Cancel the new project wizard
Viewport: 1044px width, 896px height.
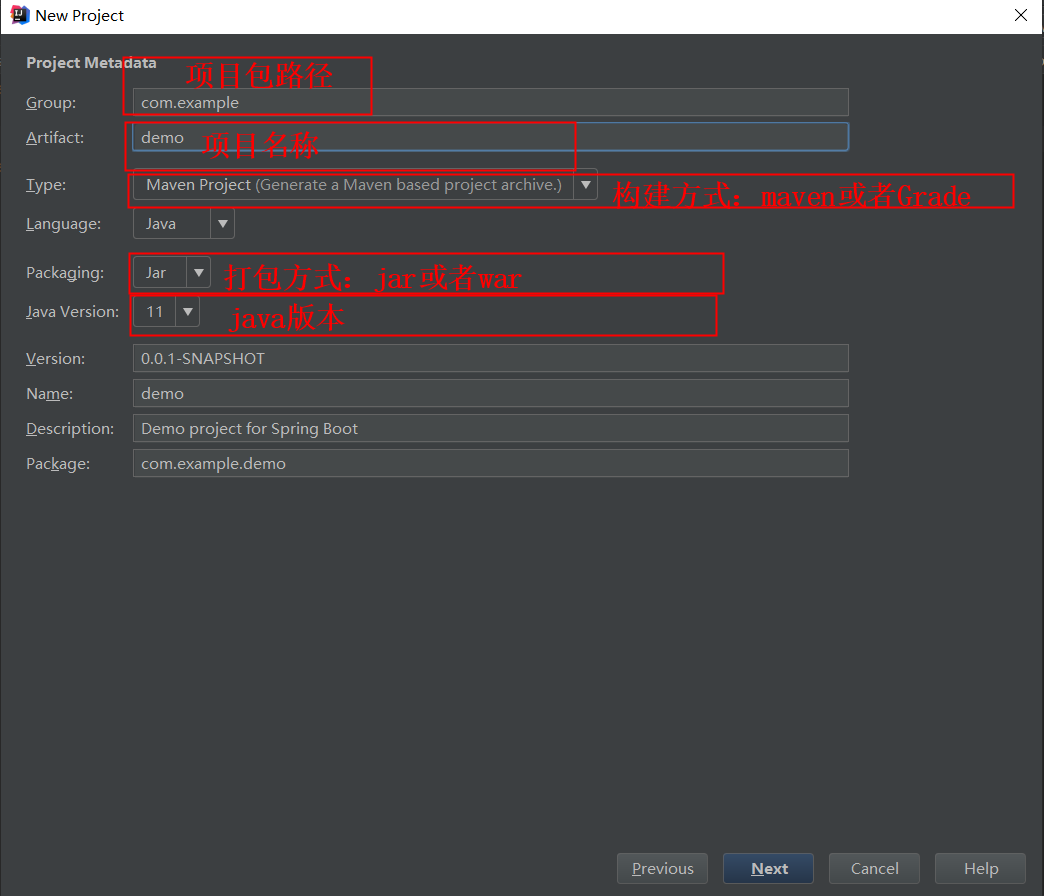point(874,868)
